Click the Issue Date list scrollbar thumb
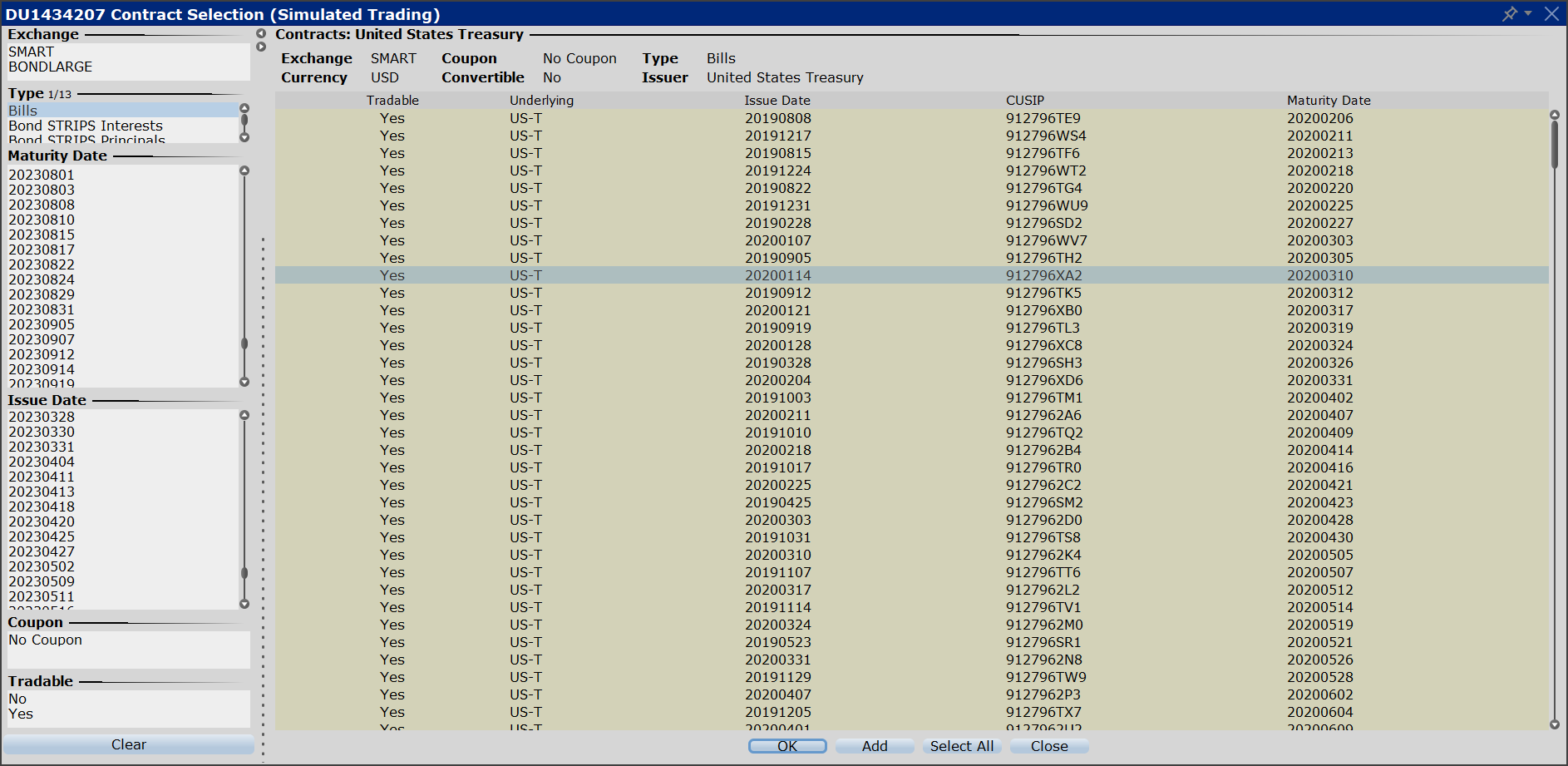 244,573
